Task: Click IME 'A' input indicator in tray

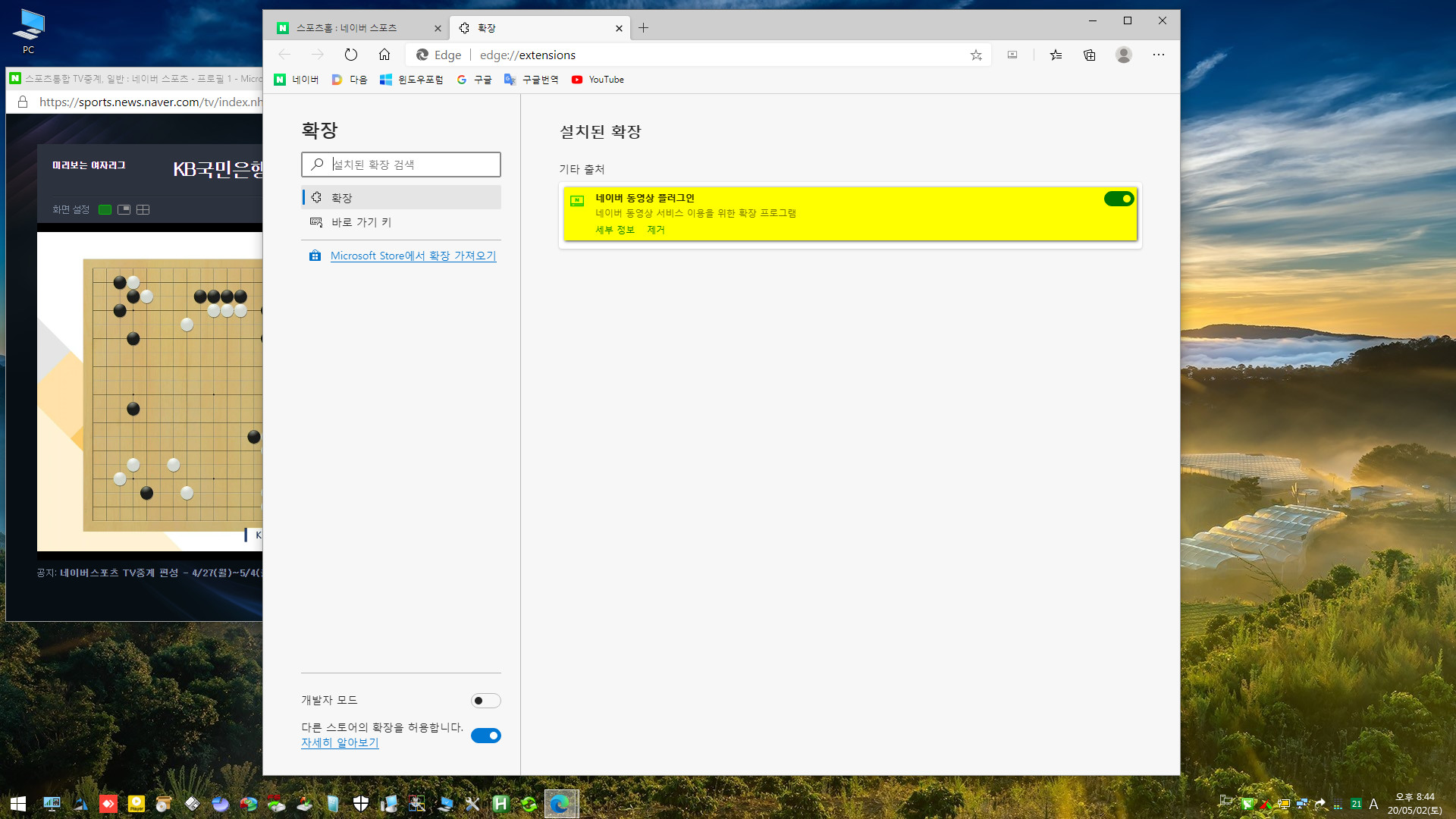Action: click(1373, 804)
